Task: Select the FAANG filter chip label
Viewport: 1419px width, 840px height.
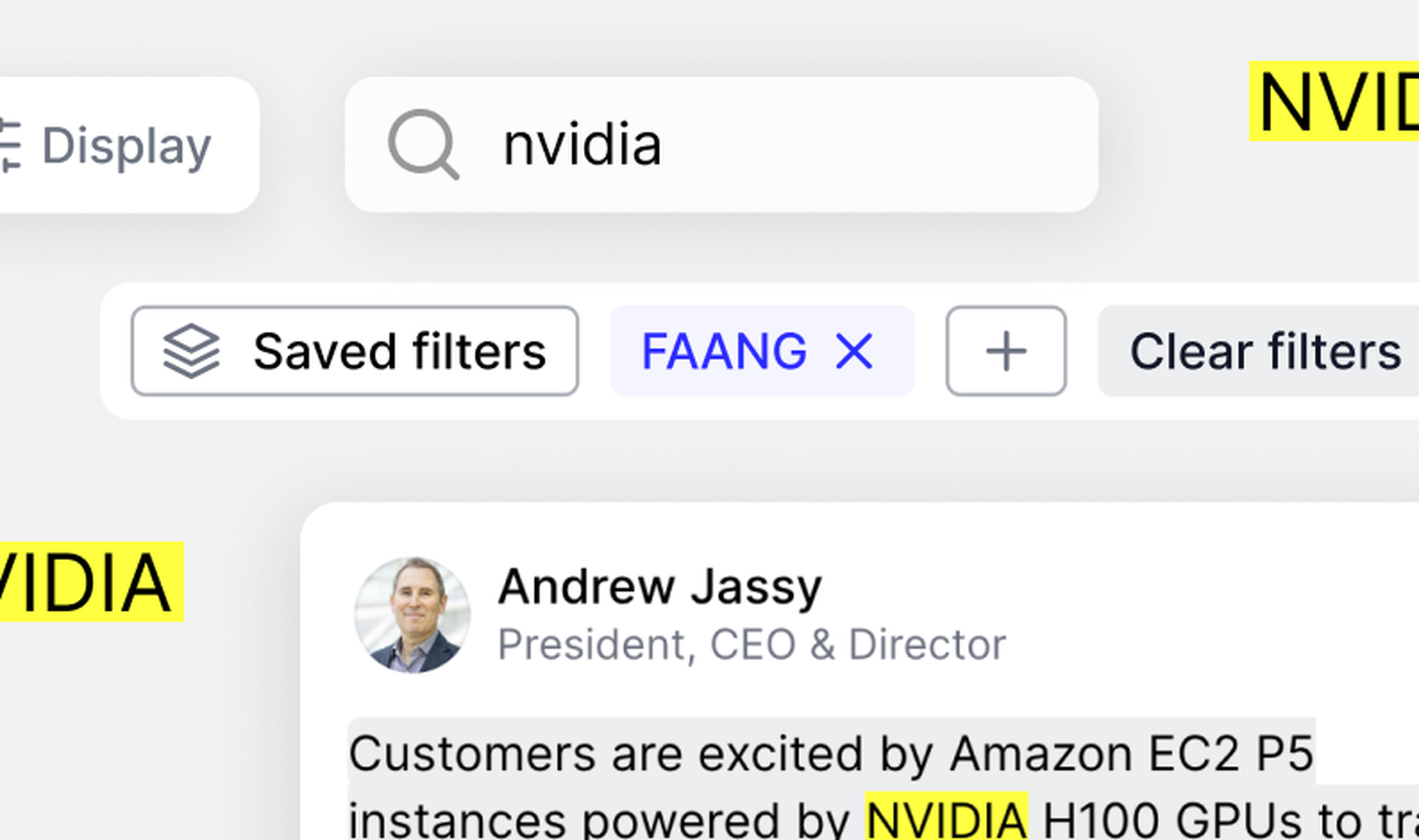Action: [x=724, y=351]
